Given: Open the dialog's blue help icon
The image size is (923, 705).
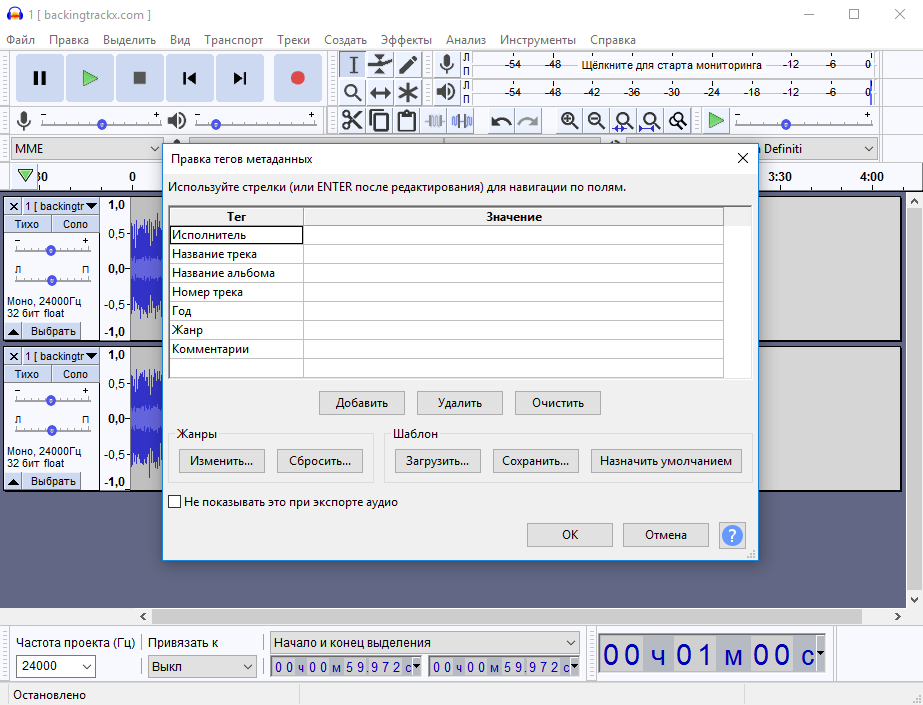Looking at the screenshot, I should click(x=732, y=535).
